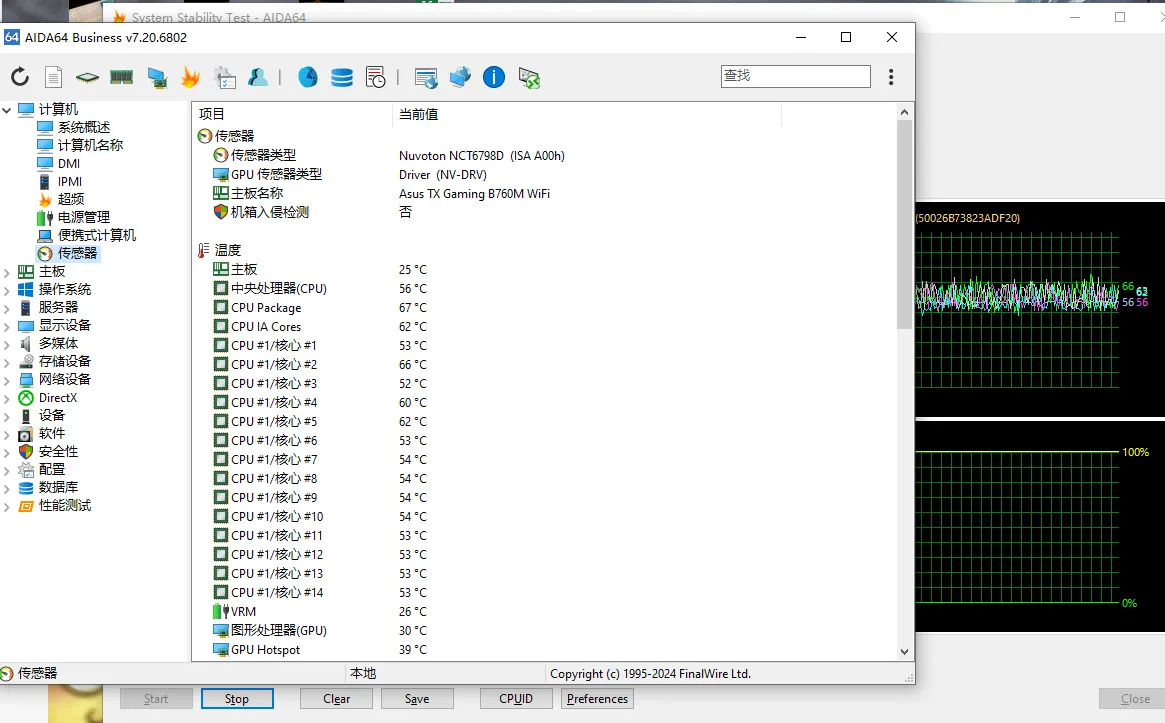Click the Refresh arrow icon in toolbar
This screenshot has height=723, width=1165.
[20, 77]
